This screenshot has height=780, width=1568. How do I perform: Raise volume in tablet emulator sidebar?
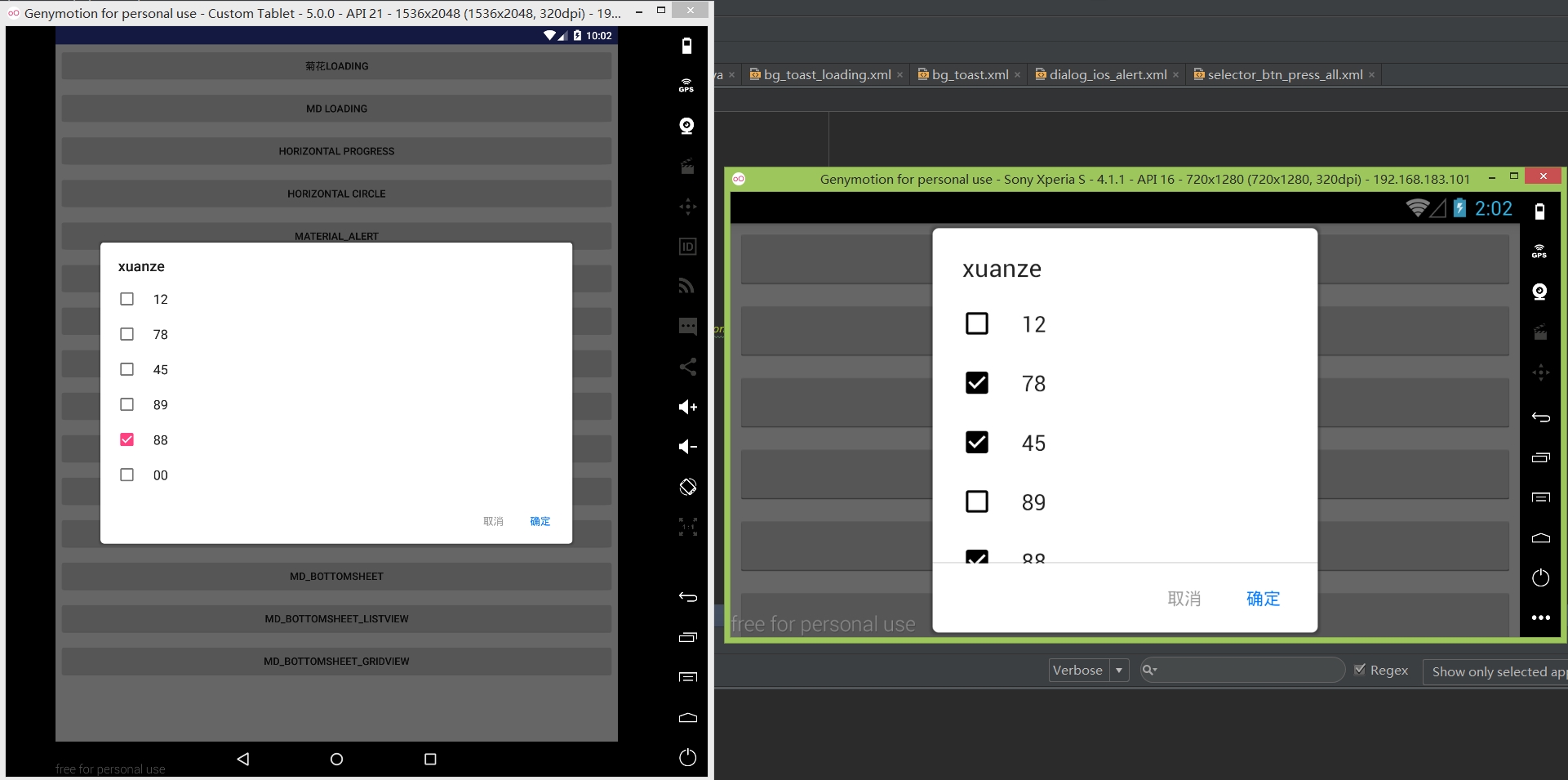point(687,407)
